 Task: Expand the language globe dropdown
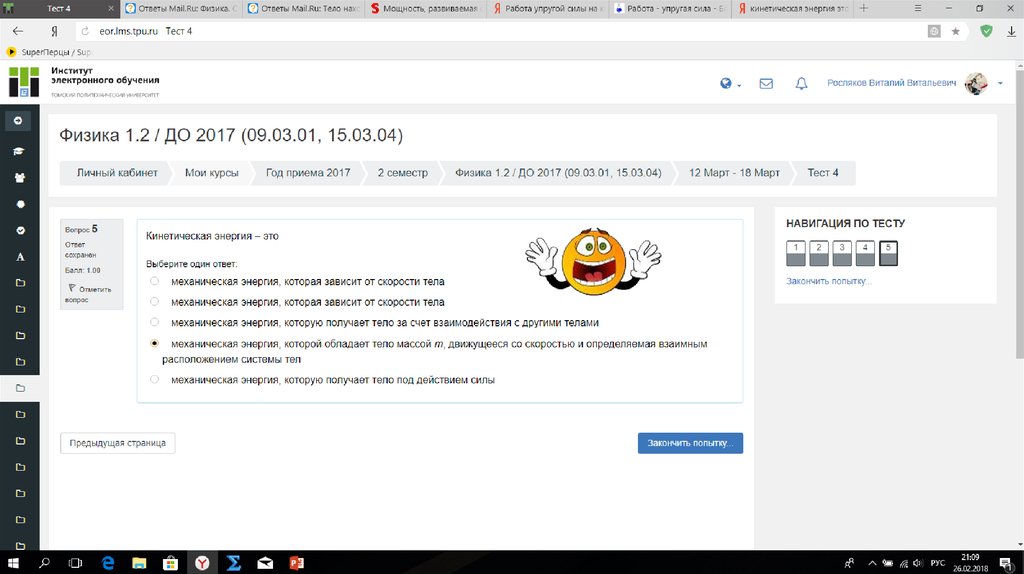(x=730, y=84)
